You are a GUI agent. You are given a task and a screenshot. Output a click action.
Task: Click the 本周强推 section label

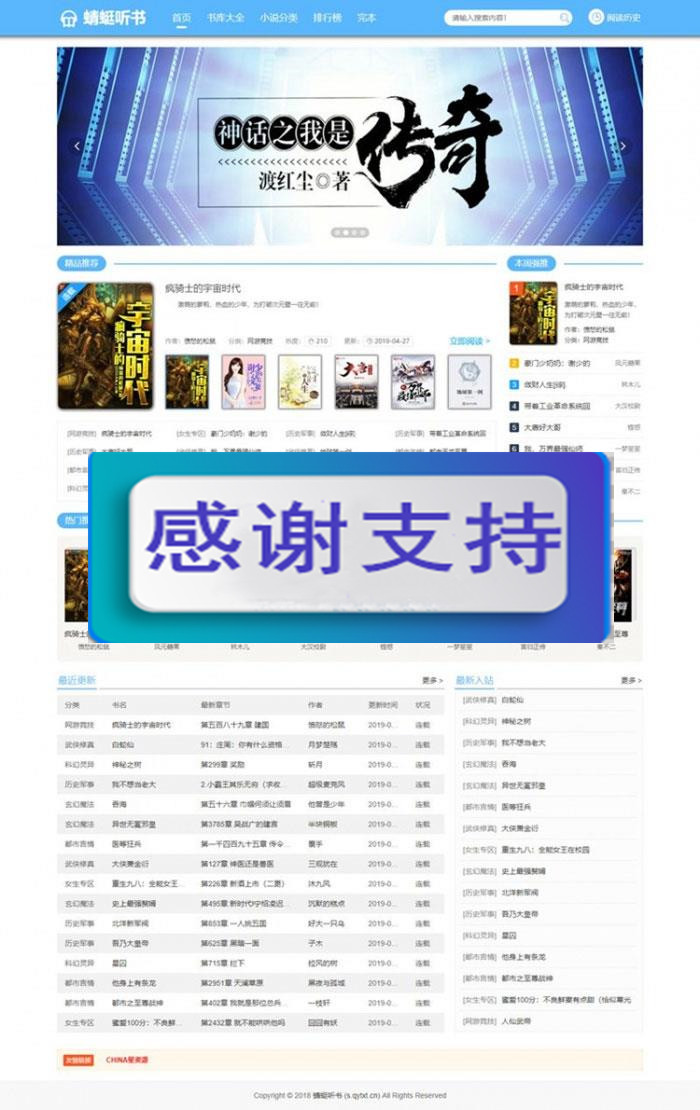pos(531,263)
